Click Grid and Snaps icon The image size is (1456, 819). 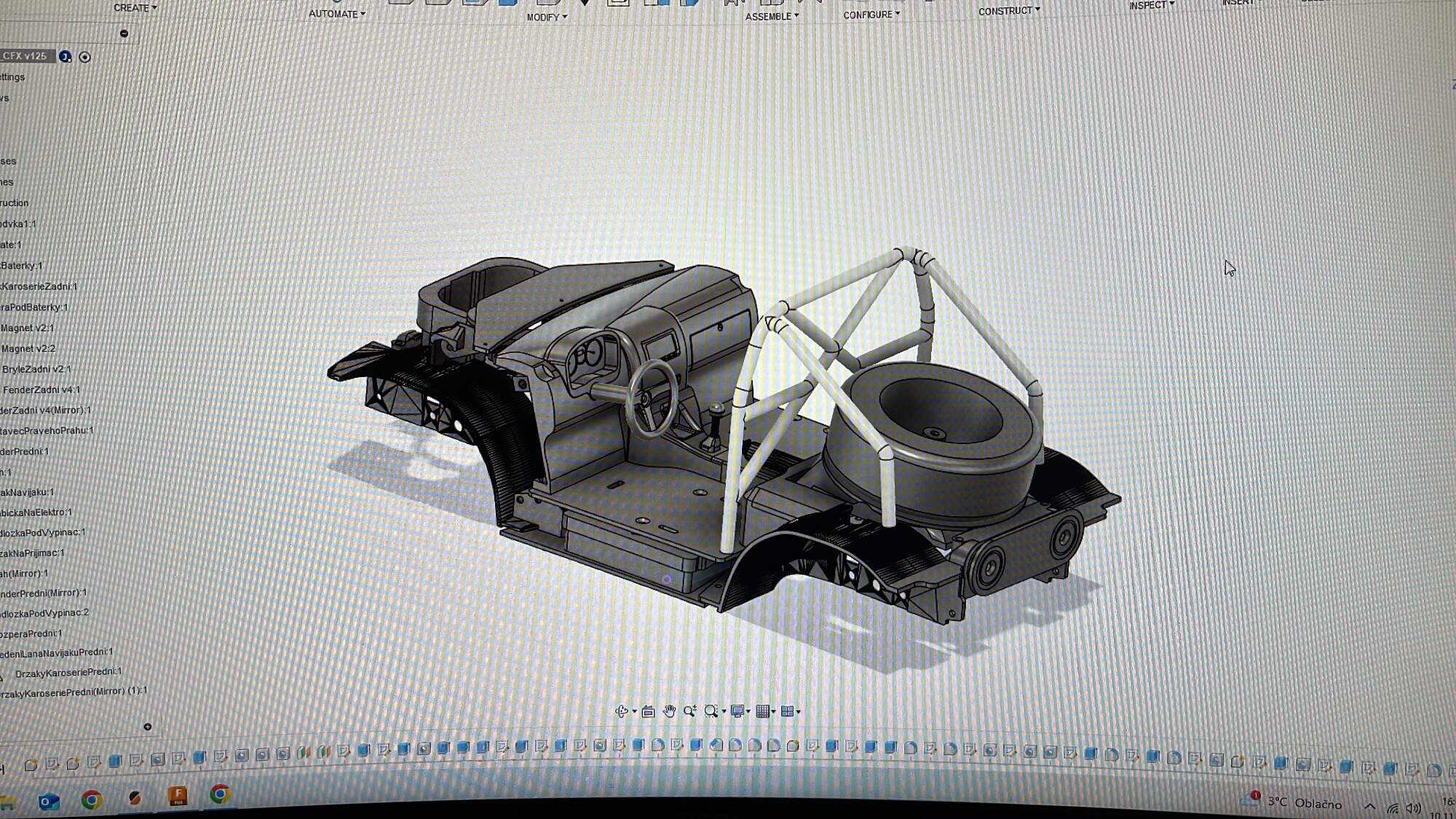[x=762, y=711]
